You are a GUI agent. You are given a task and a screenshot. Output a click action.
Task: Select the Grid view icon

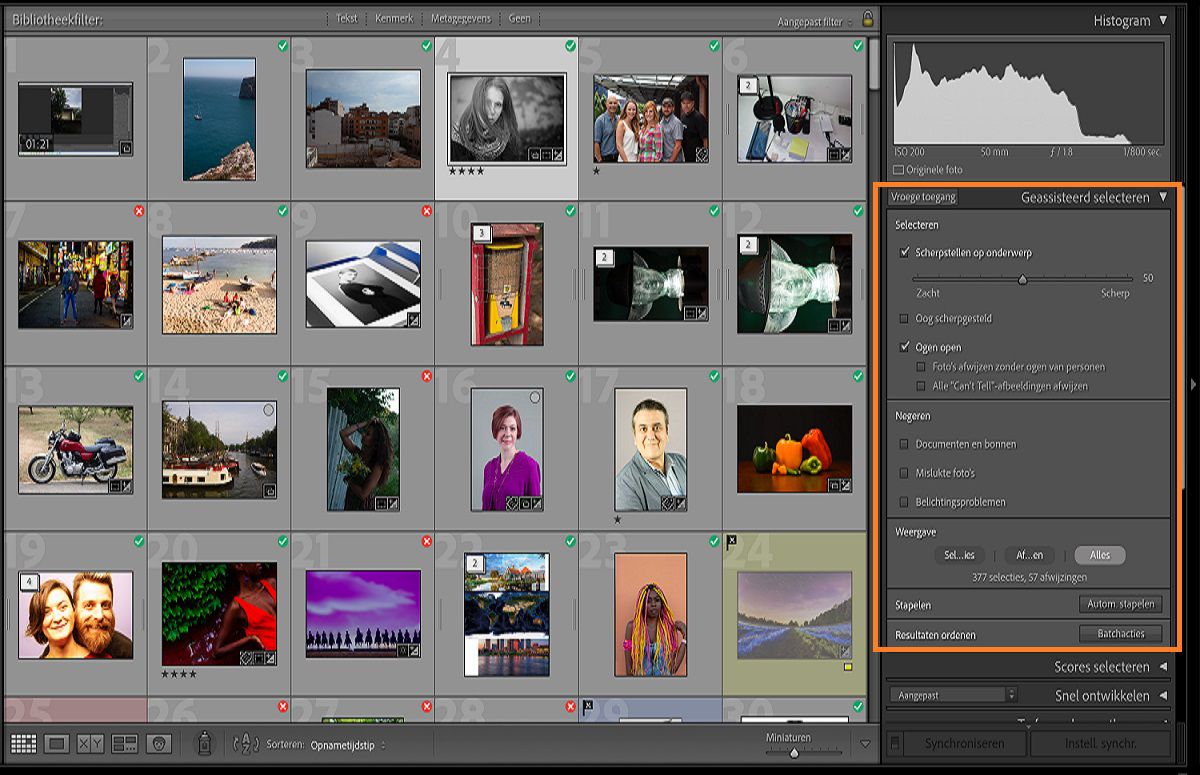click(x=23, y=742)
